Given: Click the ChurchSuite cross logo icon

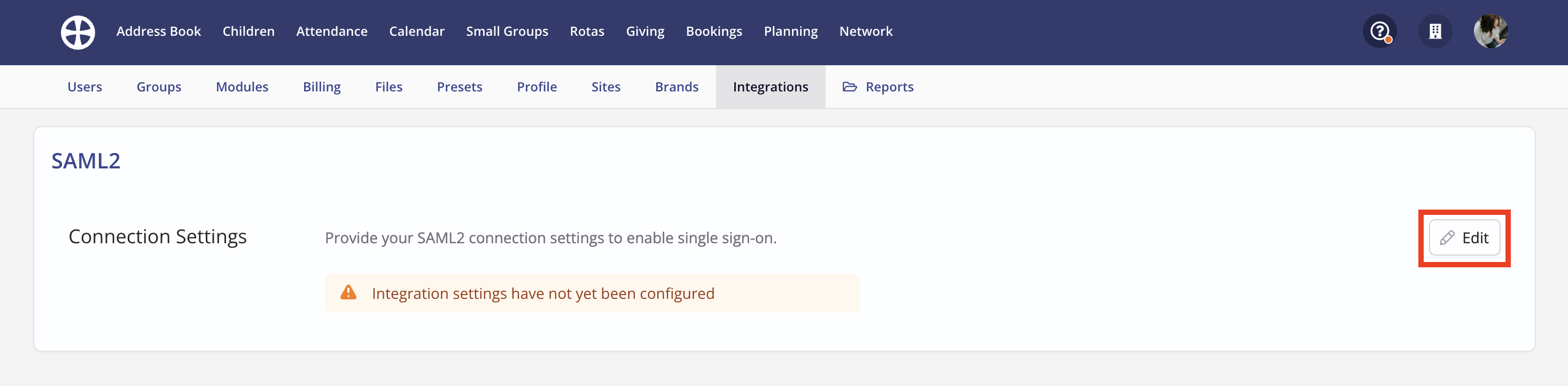Looking at the screenshot, I should pyautogui.click(x=78, y=32).
